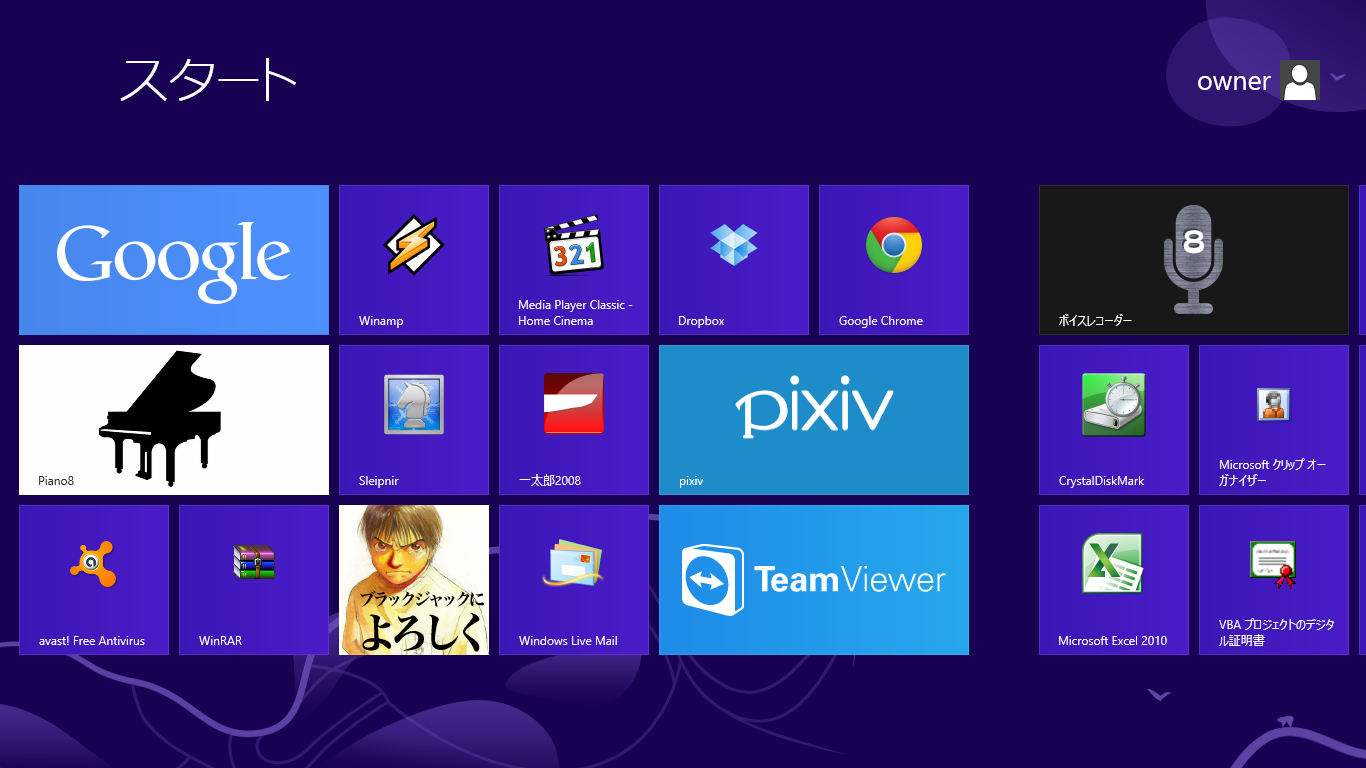Open the TeamViewer wide tile
This screenshot has height=768, width=1366.
pos(814,580)
